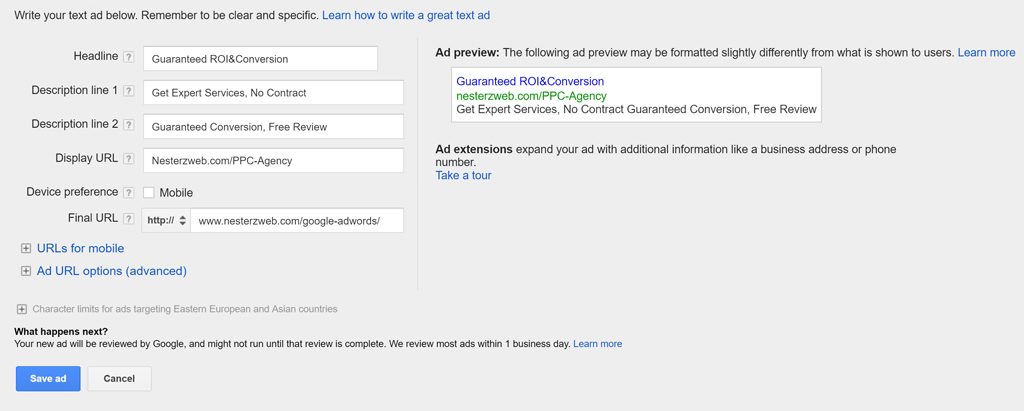Click into the Display URL text field
This screenshot has width=1024, height=411.
274,161
